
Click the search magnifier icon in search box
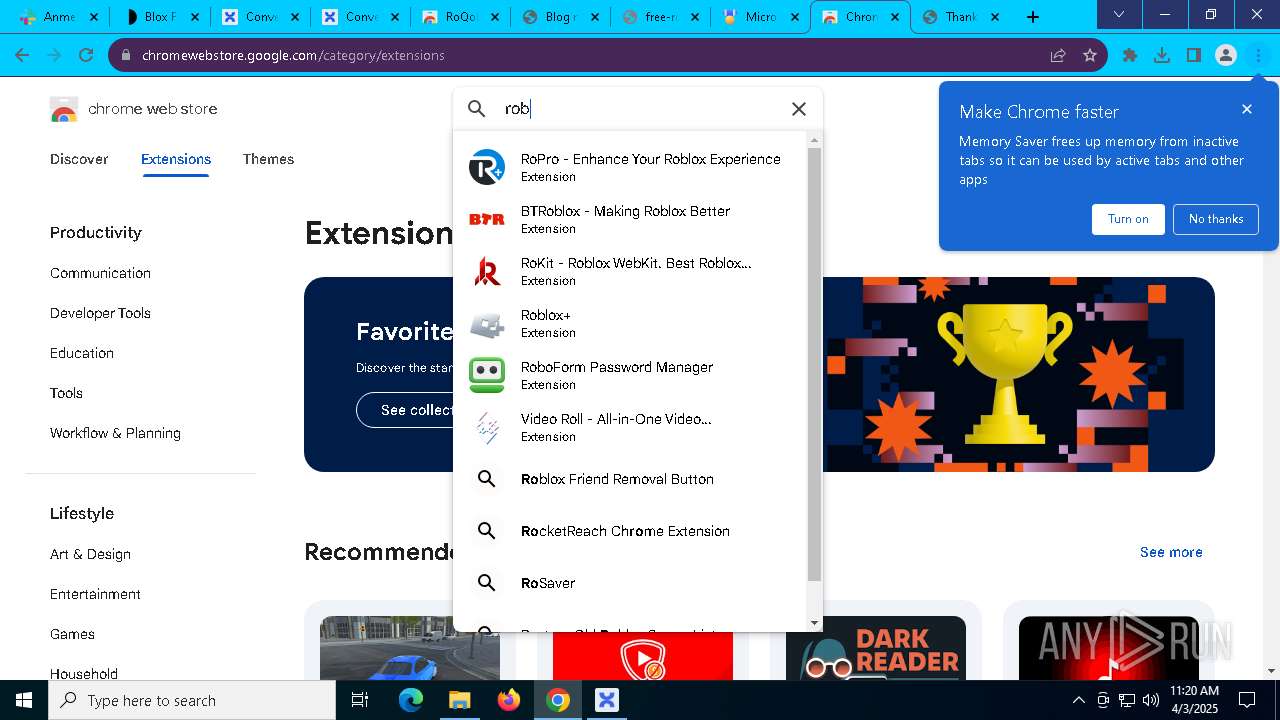click(477, 109)
